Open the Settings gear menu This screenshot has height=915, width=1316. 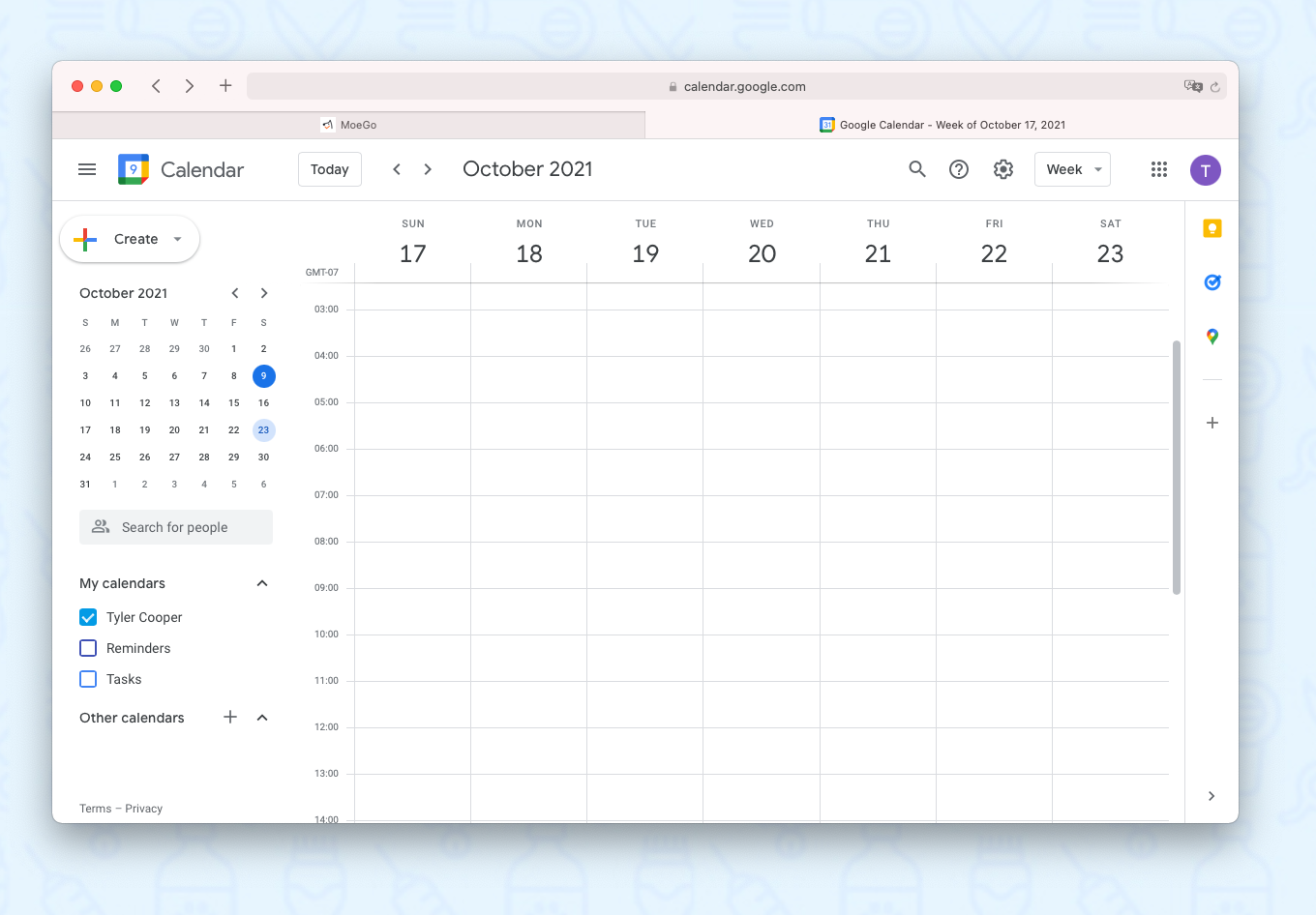[1003, 169]
